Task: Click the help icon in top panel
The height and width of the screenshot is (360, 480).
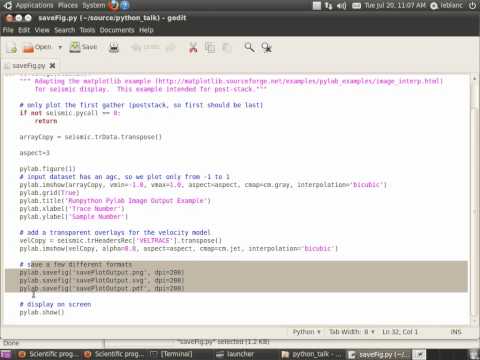Action: 125,5
